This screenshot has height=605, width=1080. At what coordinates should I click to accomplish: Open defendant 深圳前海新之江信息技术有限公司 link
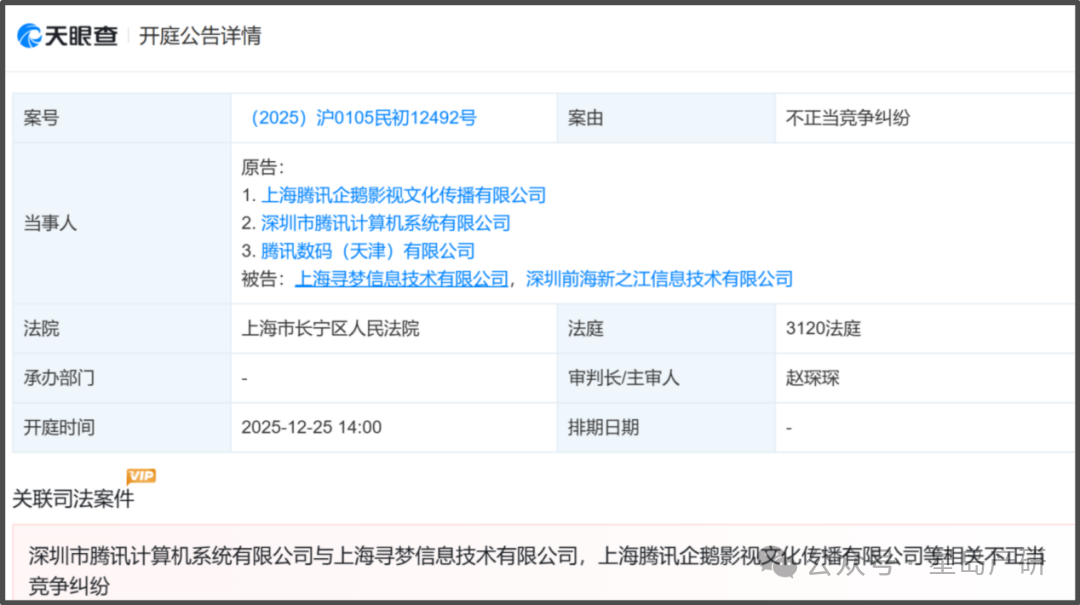pyautogui.click(x=659, y=279)
